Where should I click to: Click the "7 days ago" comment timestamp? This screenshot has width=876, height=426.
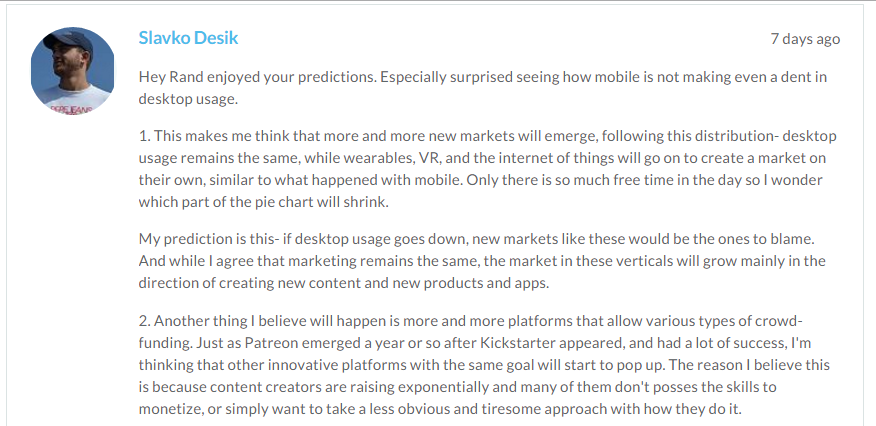(805, 39)
